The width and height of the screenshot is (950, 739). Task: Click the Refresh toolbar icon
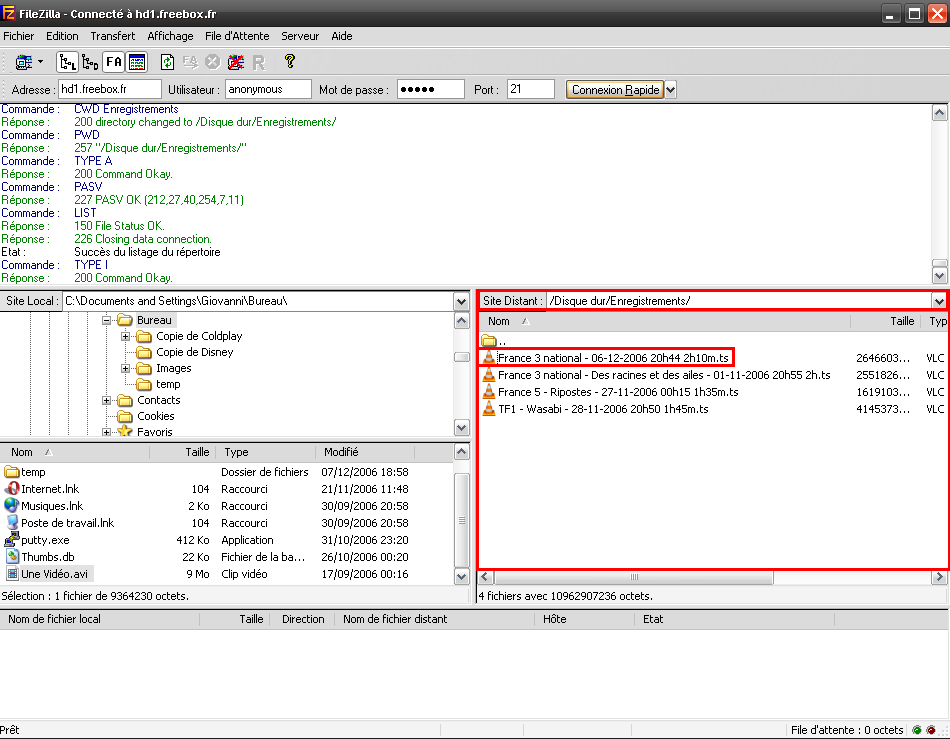click(x=167, y=62)
